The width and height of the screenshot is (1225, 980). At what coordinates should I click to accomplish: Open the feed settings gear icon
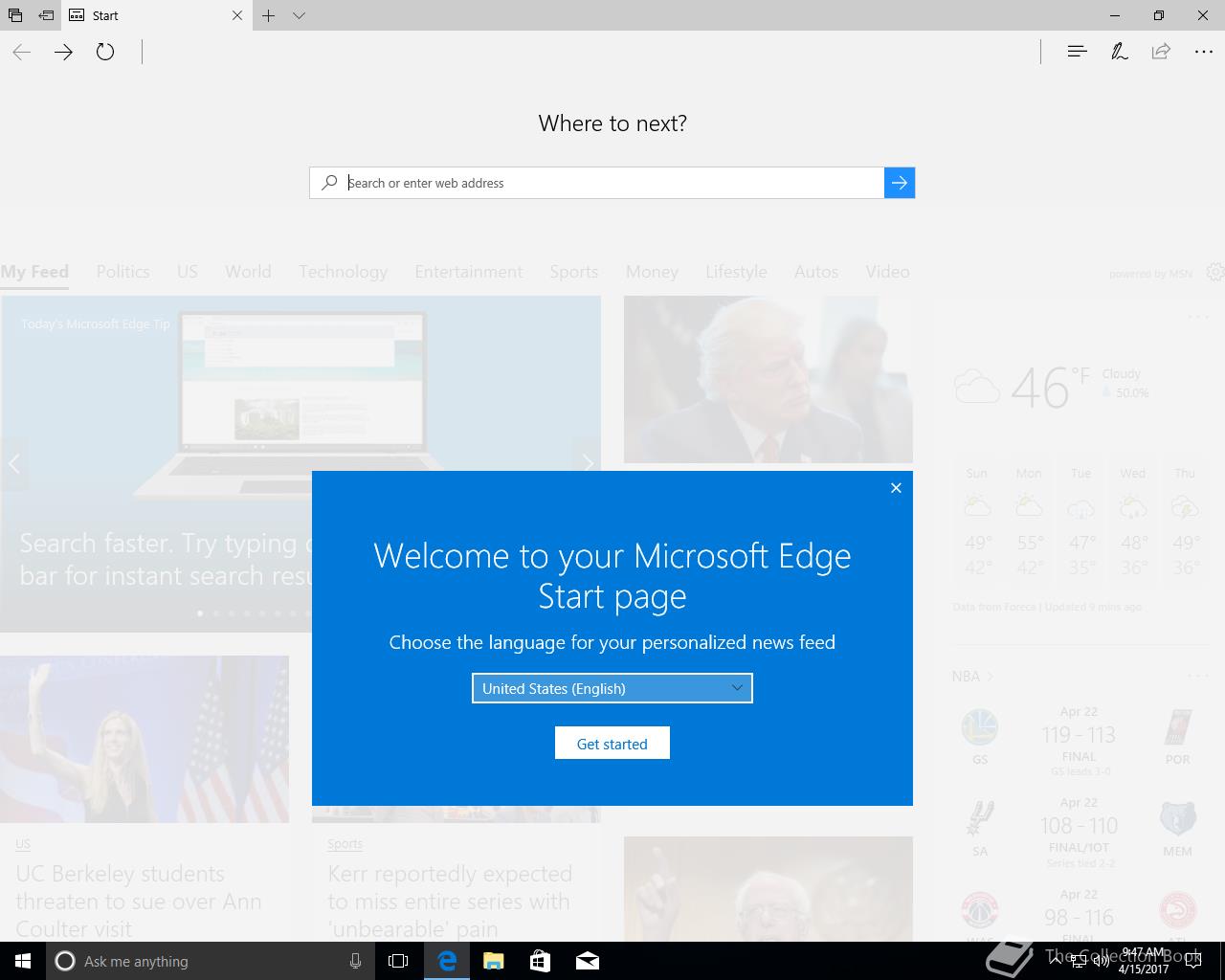(1215, 272)
